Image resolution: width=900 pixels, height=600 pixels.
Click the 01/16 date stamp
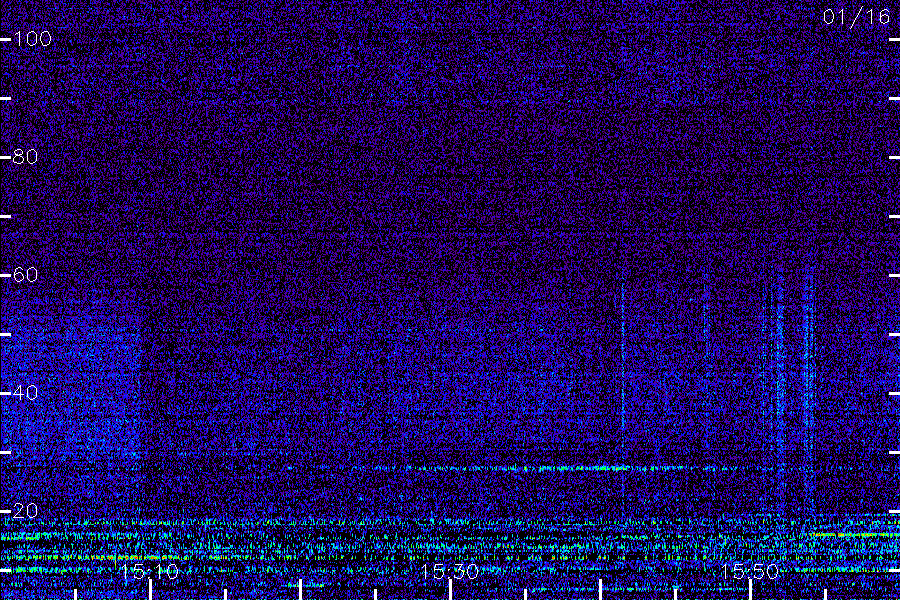click(856, 17)
